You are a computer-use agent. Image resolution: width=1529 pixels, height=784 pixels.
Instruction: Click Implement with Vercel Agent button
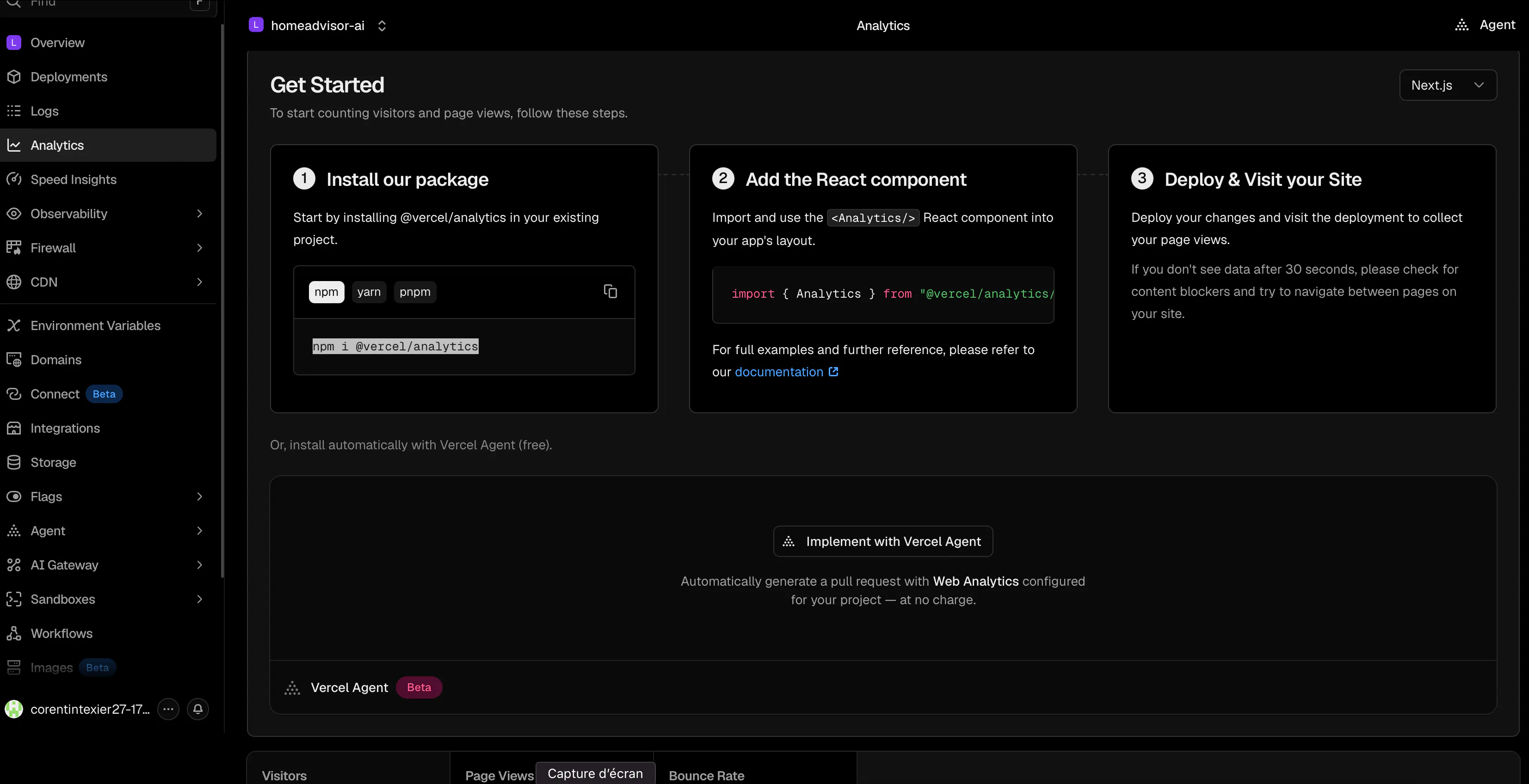[882, 541]
